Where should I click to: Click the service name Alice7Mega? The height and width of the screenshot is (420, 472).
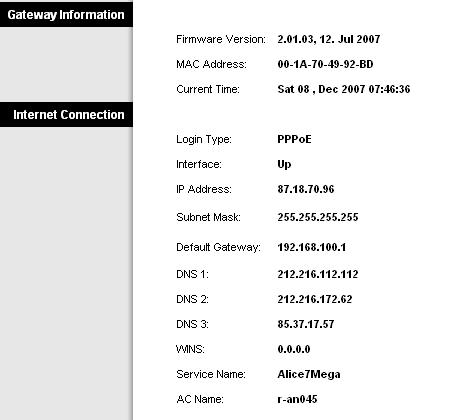(x=309, y=374)
